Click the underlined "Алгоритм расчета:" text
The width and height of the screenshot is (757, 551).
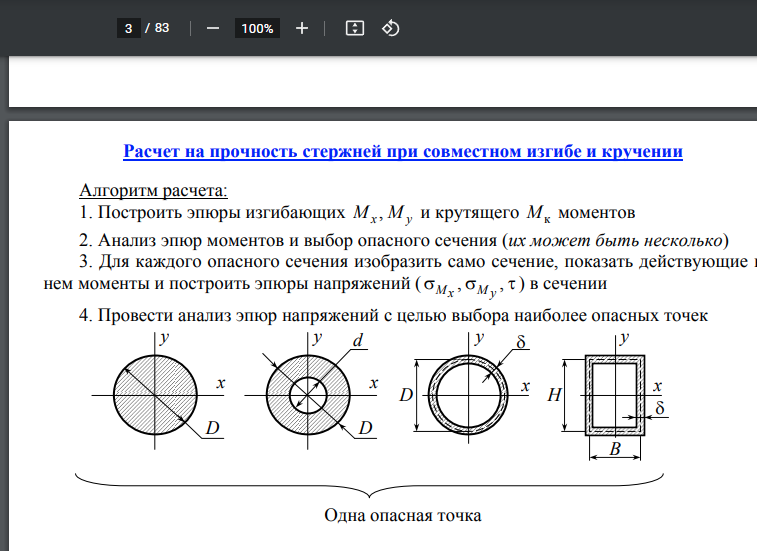click(x=153, y=190)
